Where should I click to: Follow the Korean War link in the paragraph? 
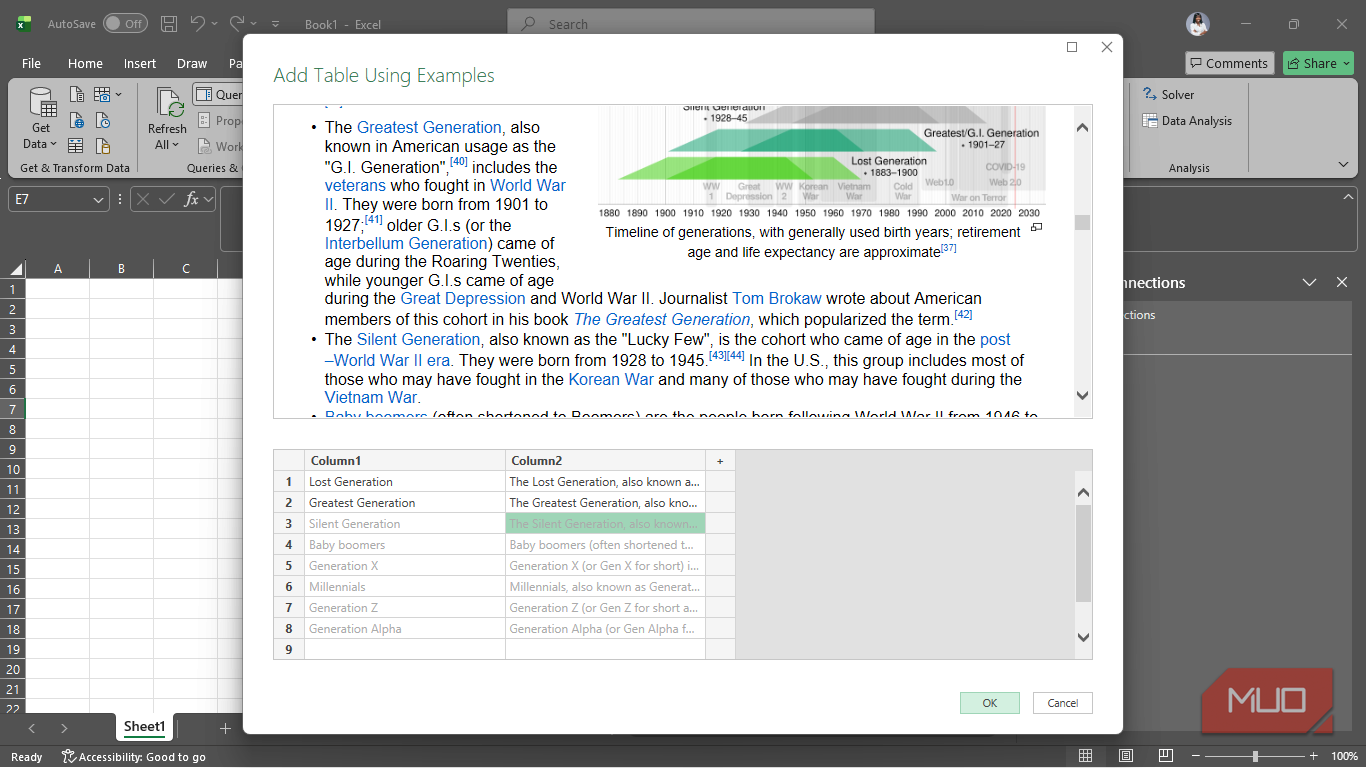(611, 379)
